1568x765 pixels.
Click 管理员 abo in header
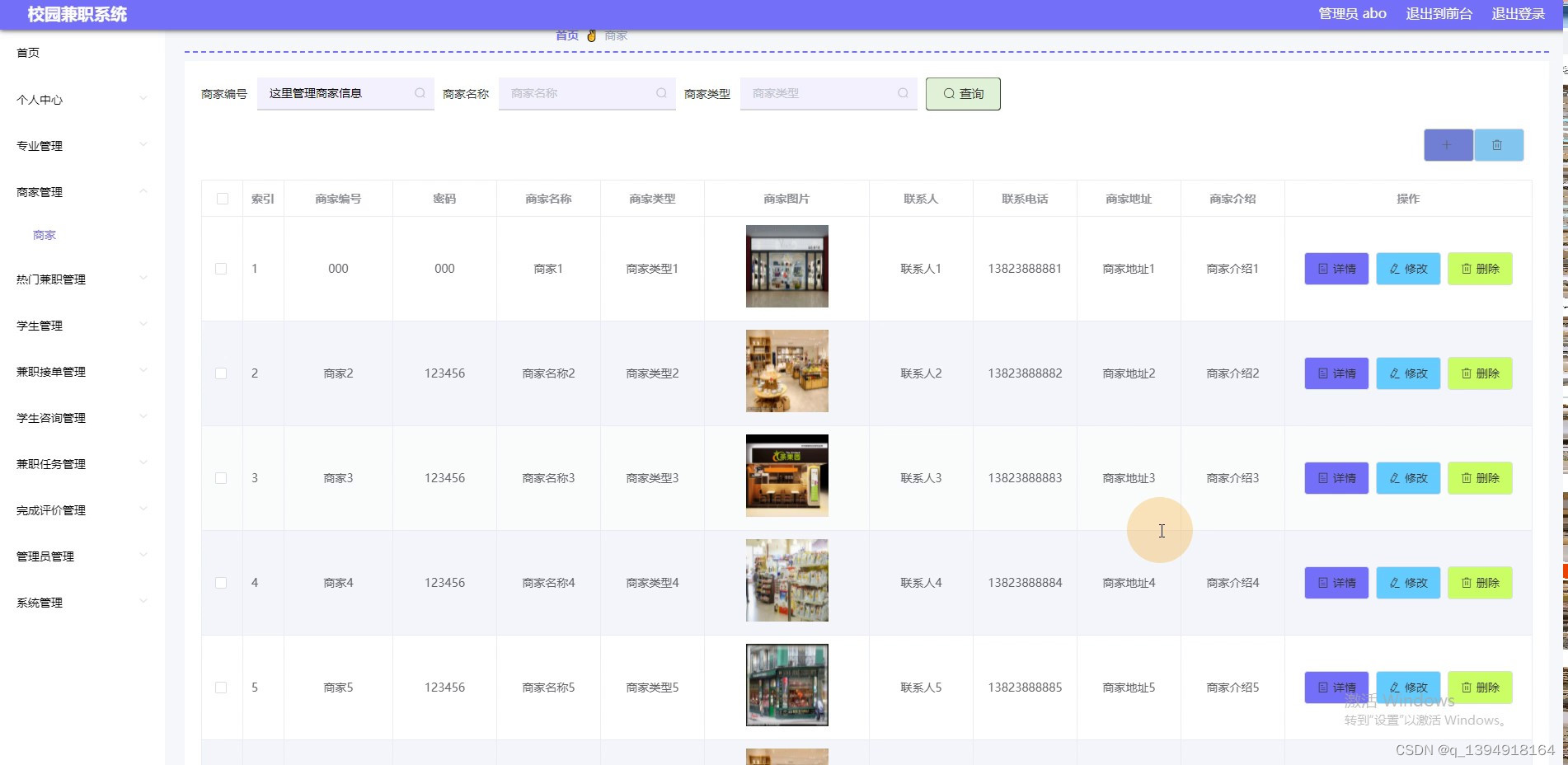tap(1352, 14)
